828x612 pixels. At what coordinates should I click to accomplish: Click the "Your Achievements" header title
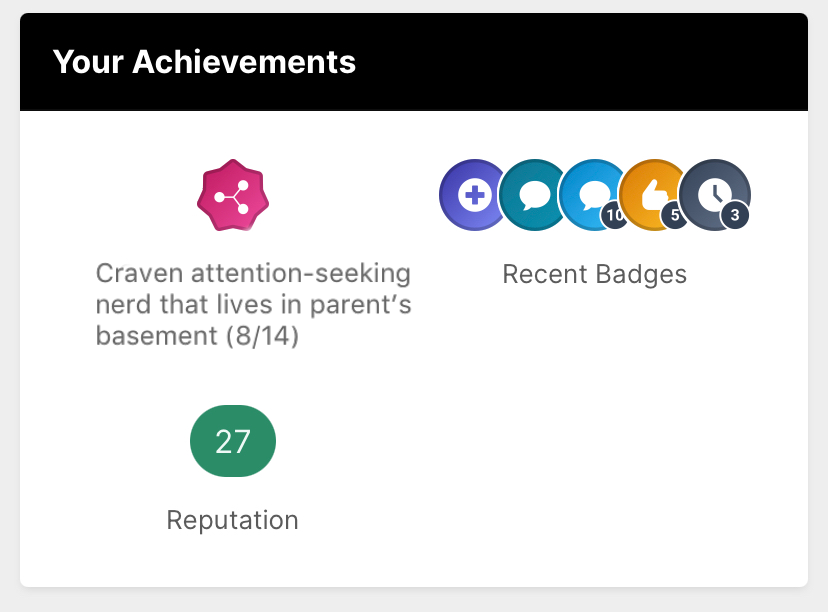pos(204,62)
